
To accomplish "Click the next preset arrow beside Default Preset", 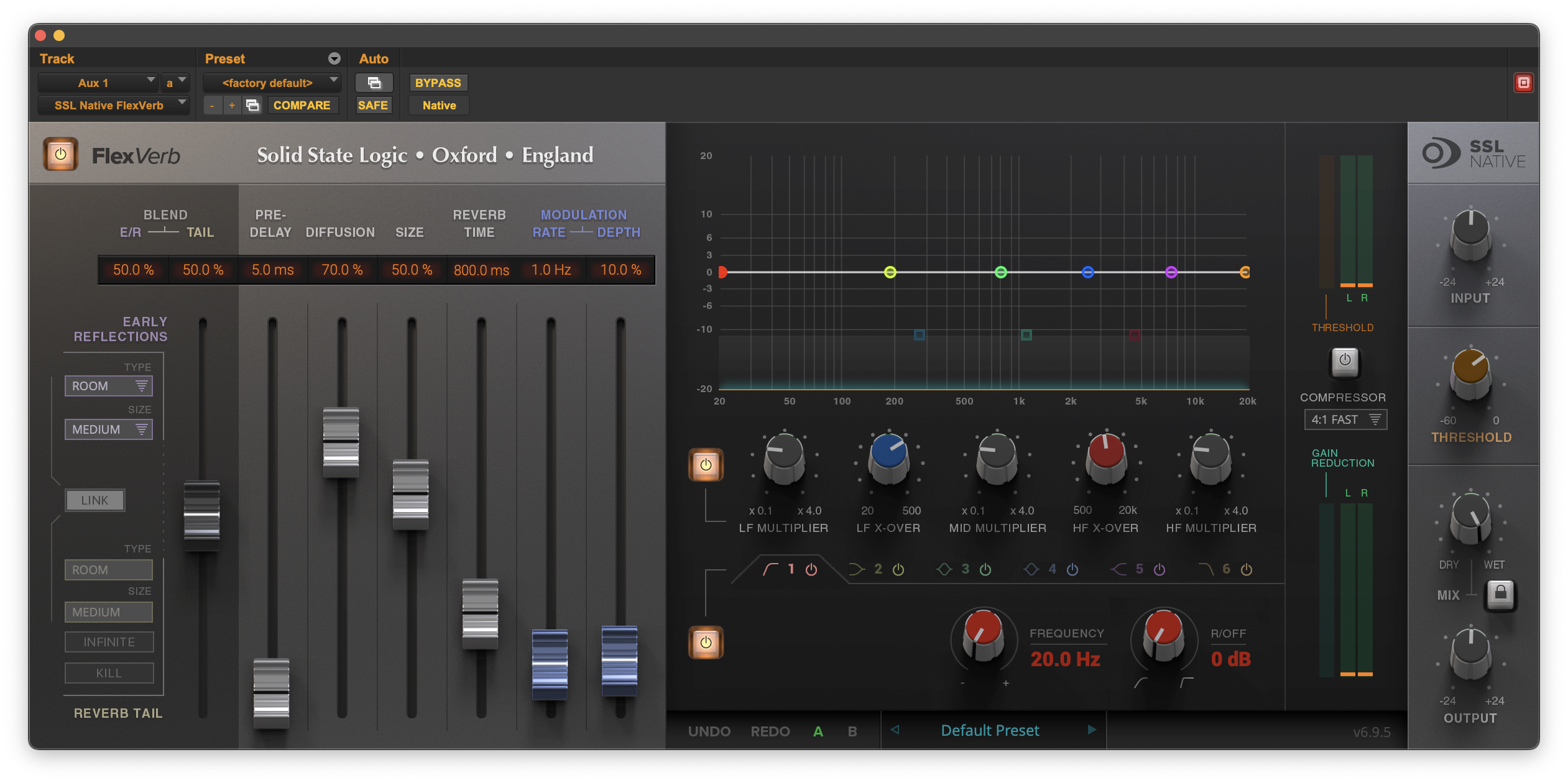I will [x=1092, y=731].
